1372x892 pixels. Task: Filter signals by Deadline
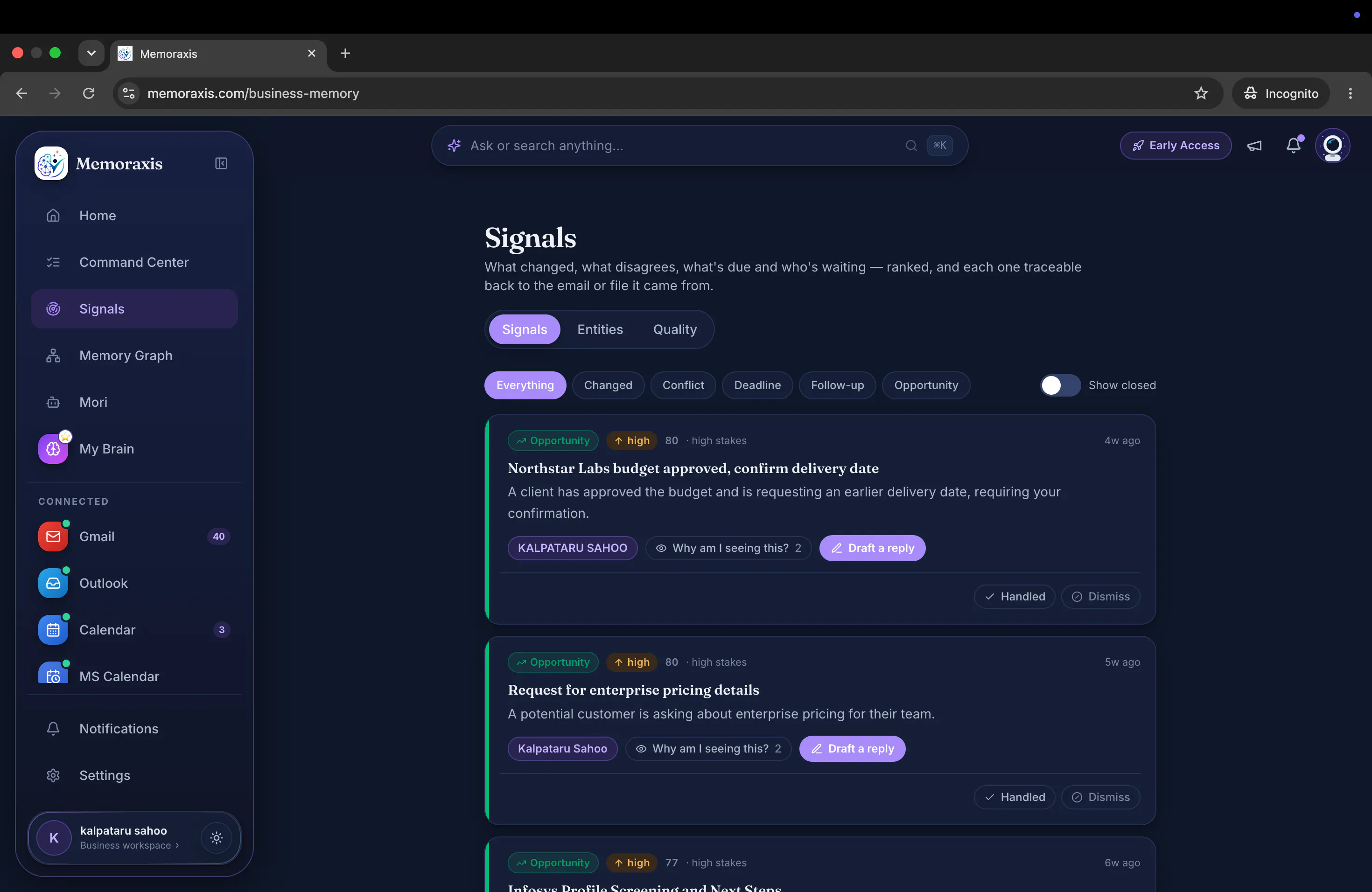[757, 385]
